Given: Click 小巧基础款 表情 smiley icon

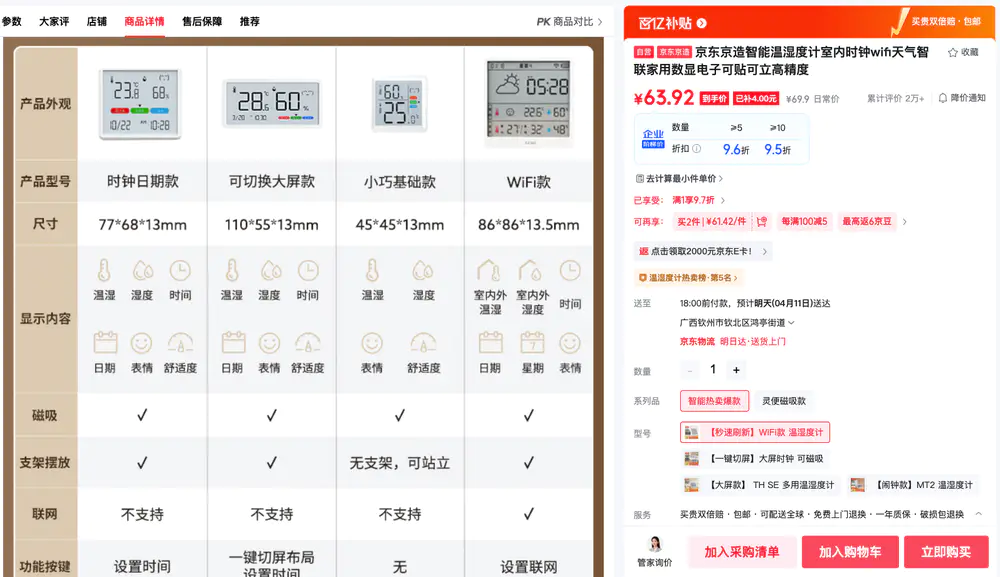Looking at the screenshot, I should point(372,343).
